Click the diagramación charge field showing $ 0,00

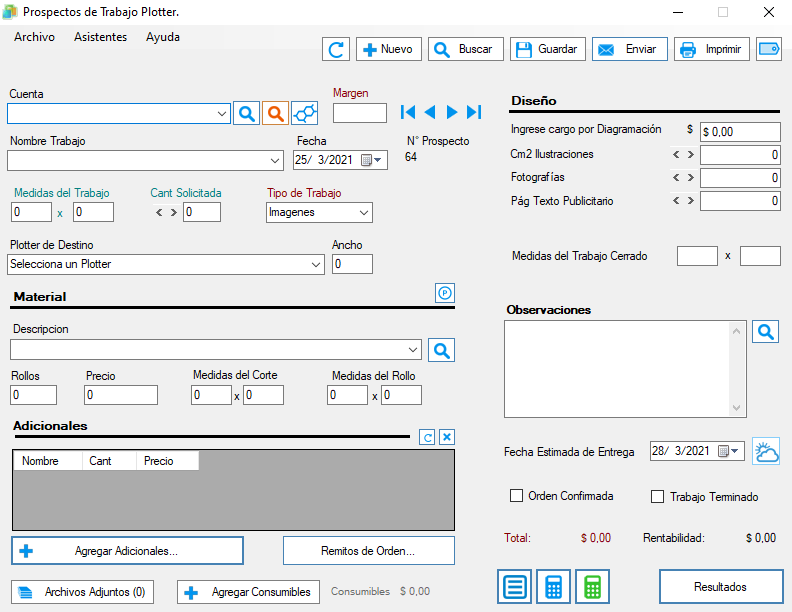click(740, 132)
